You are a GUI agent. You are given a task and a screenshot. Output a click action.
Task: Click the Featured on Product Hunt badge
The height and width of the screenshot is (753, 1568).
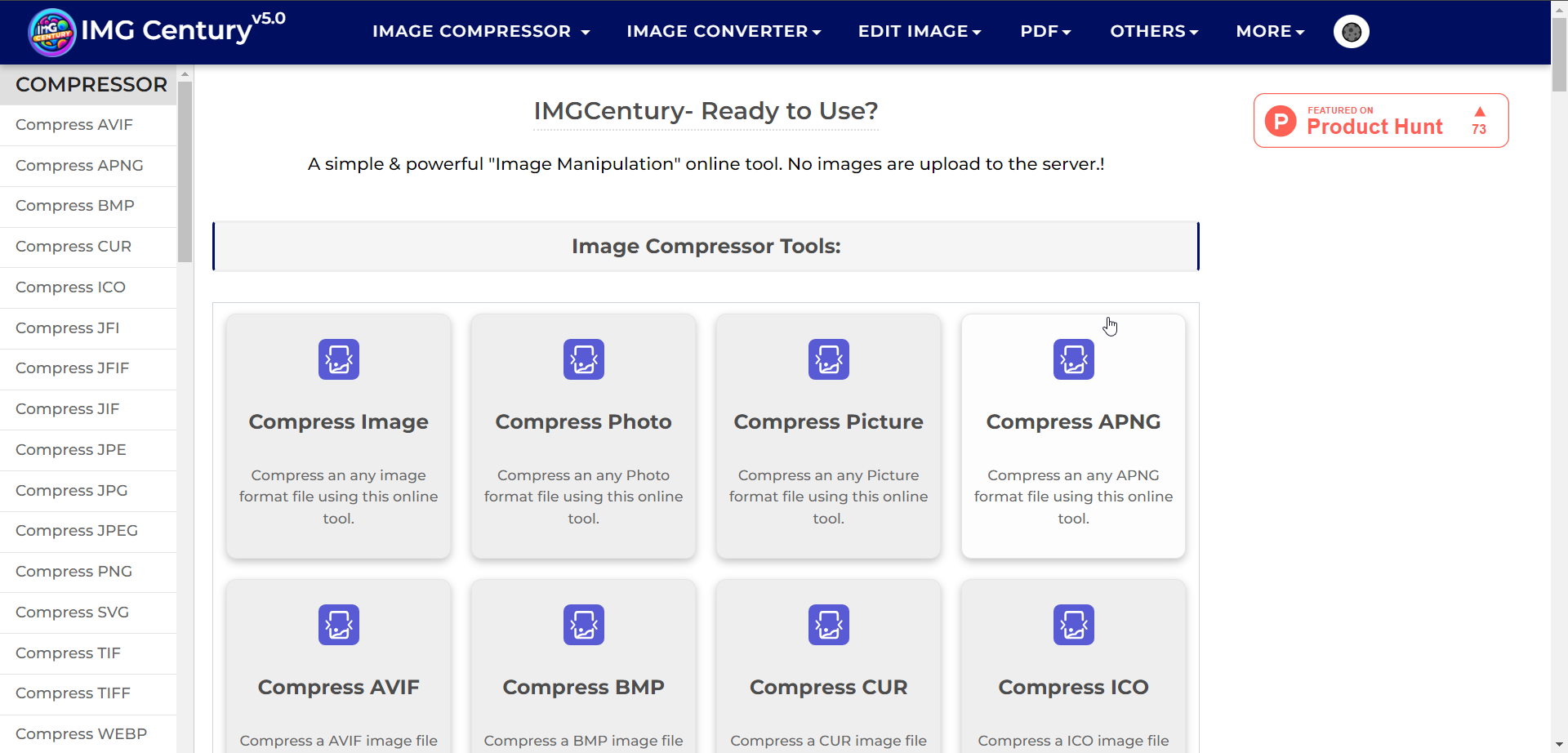coord(1381,121)
